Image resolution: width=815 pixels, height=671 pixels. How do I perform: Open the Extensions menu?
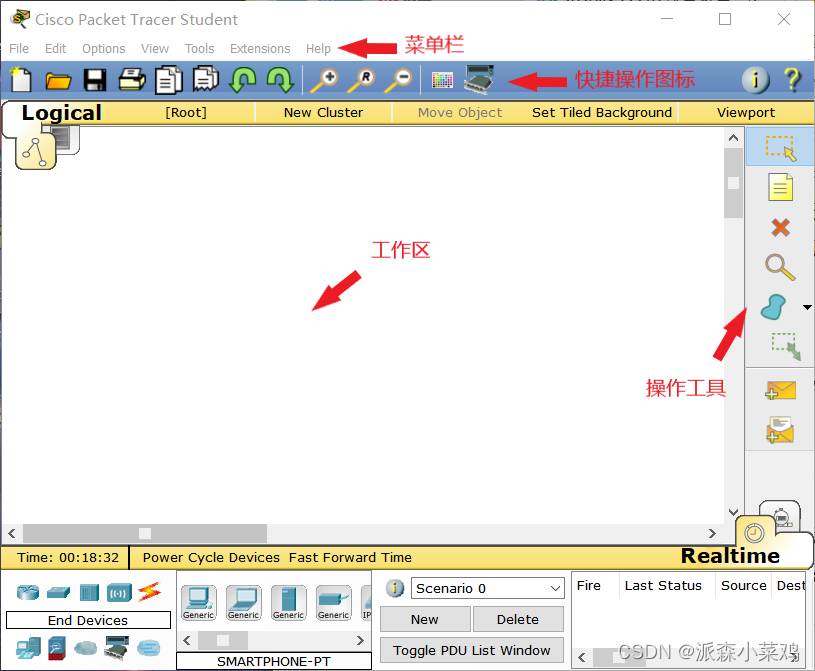(260, 48)
